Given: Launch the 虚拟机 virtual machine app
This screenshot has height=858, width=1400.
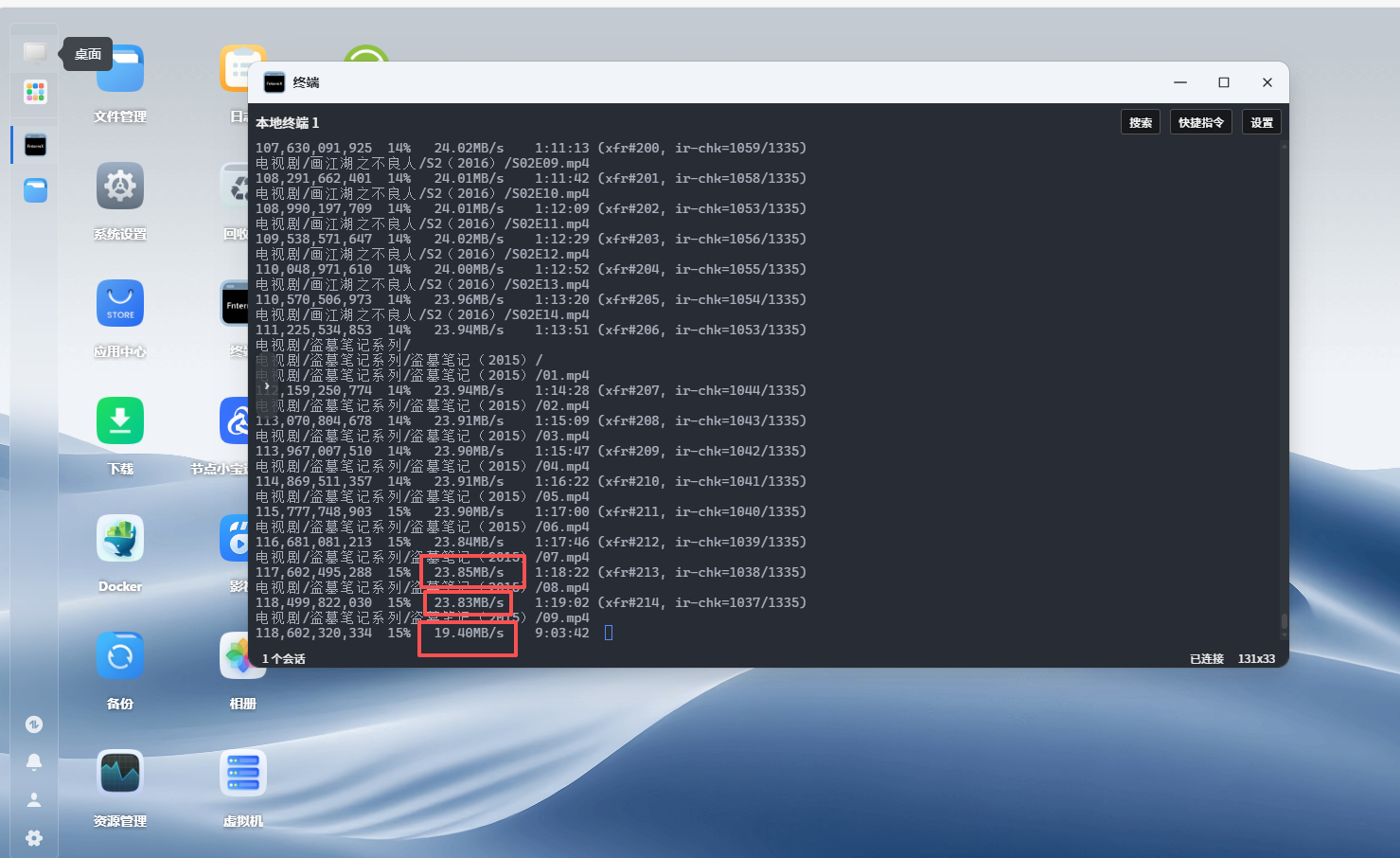Looking at the screenshot, I should point(242,773).
